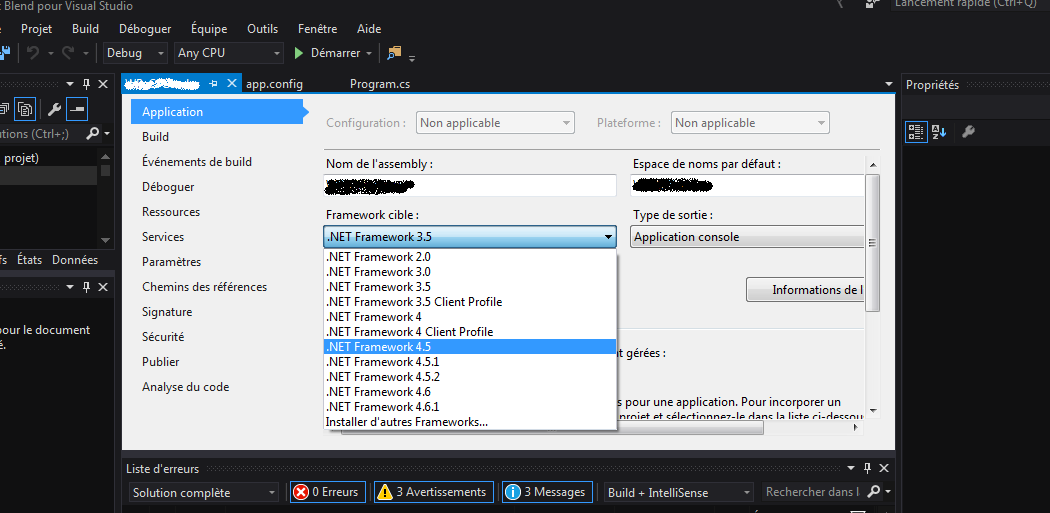Click the green Démarrer play icon
Viewport: 1050px width, 513px height.
pyautogui.click(x=299, y=53)
